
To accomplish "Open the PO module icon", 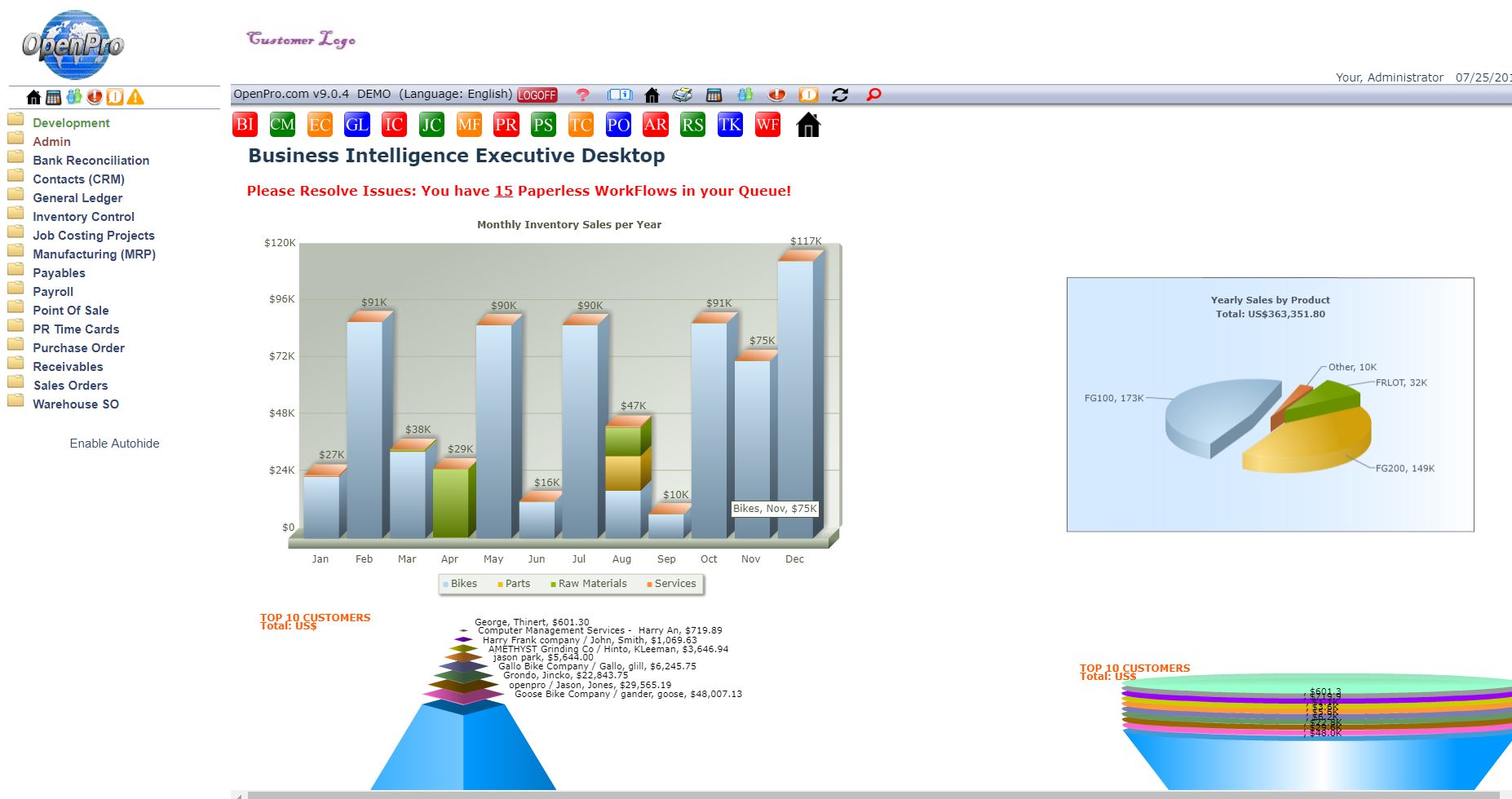I will click(618, 125).
